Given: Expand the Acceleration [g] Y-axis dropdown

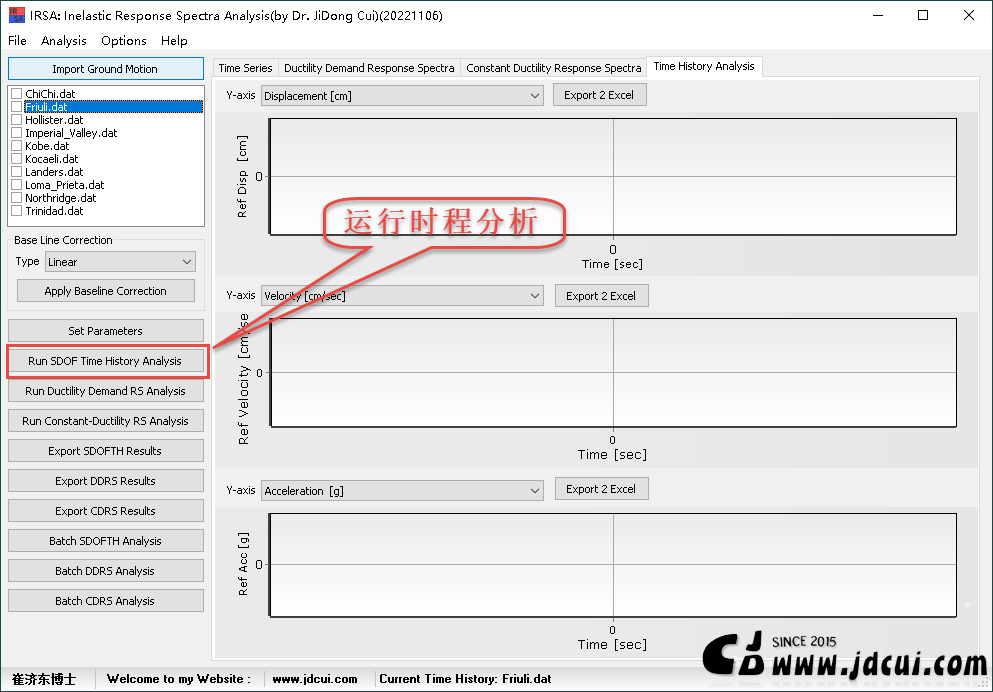Looking at the screenshot, I should click(x=402, y=491).
